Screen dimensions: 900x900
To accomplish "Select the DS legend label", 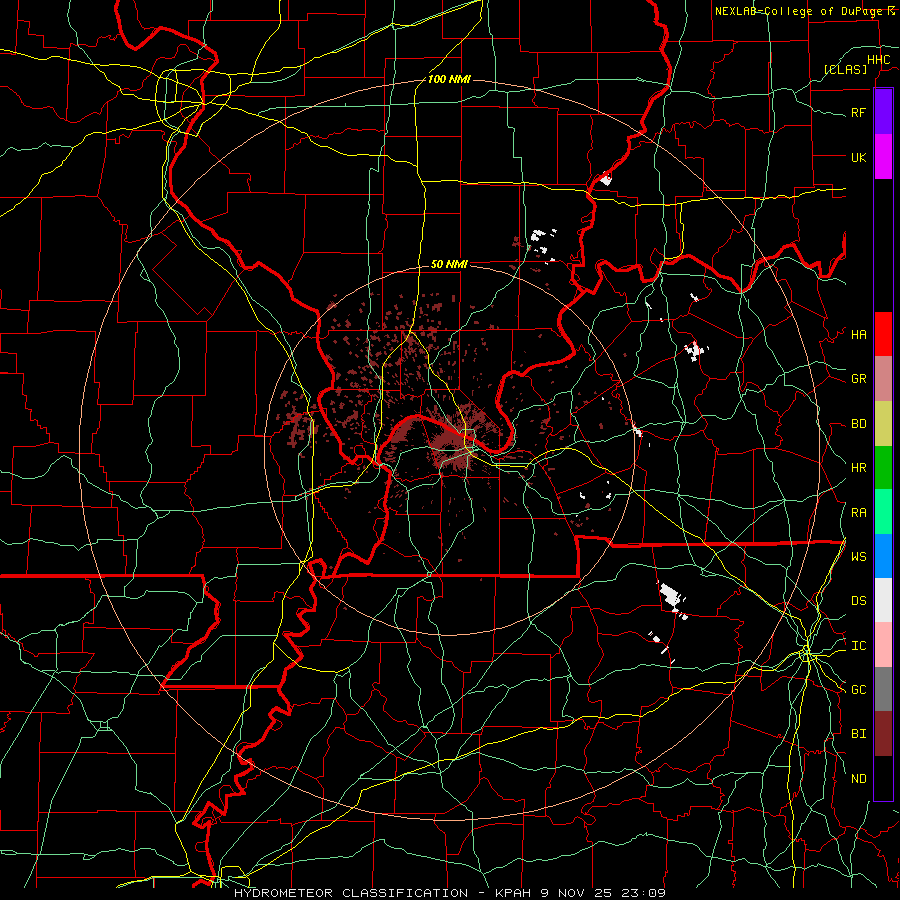I will pos(859,601).
